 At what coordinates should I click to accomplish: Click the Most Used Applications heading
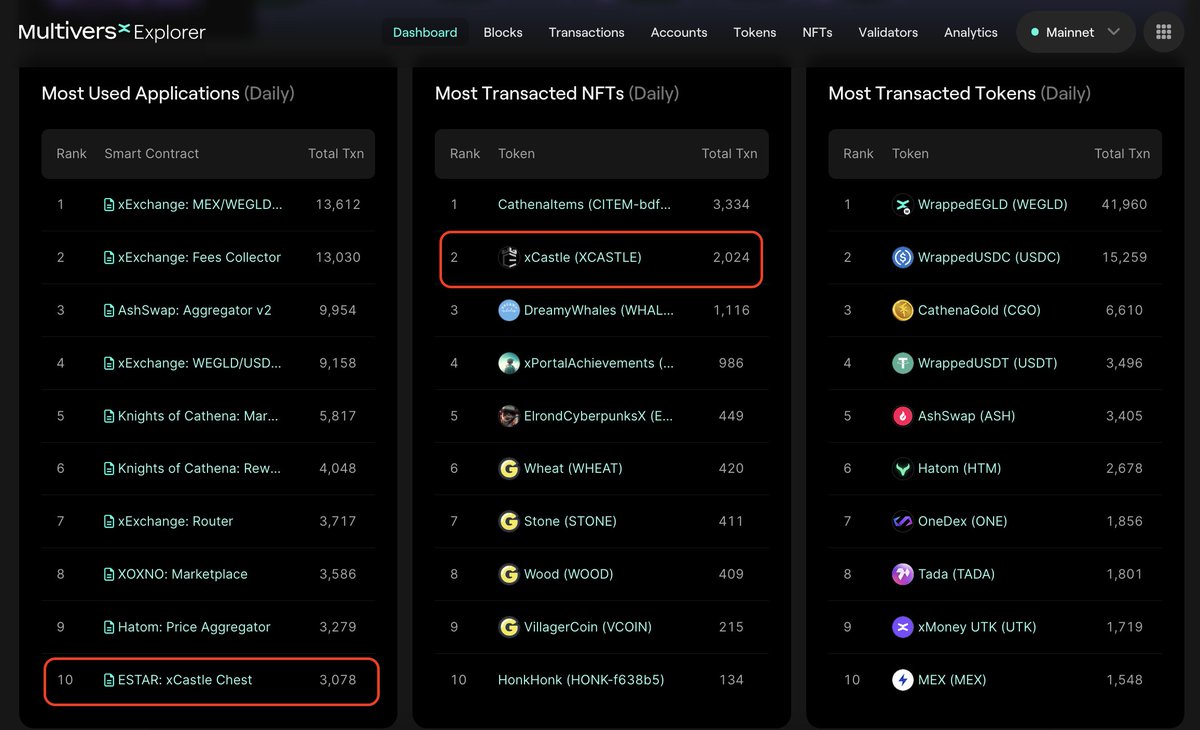(x=168, y=93)
